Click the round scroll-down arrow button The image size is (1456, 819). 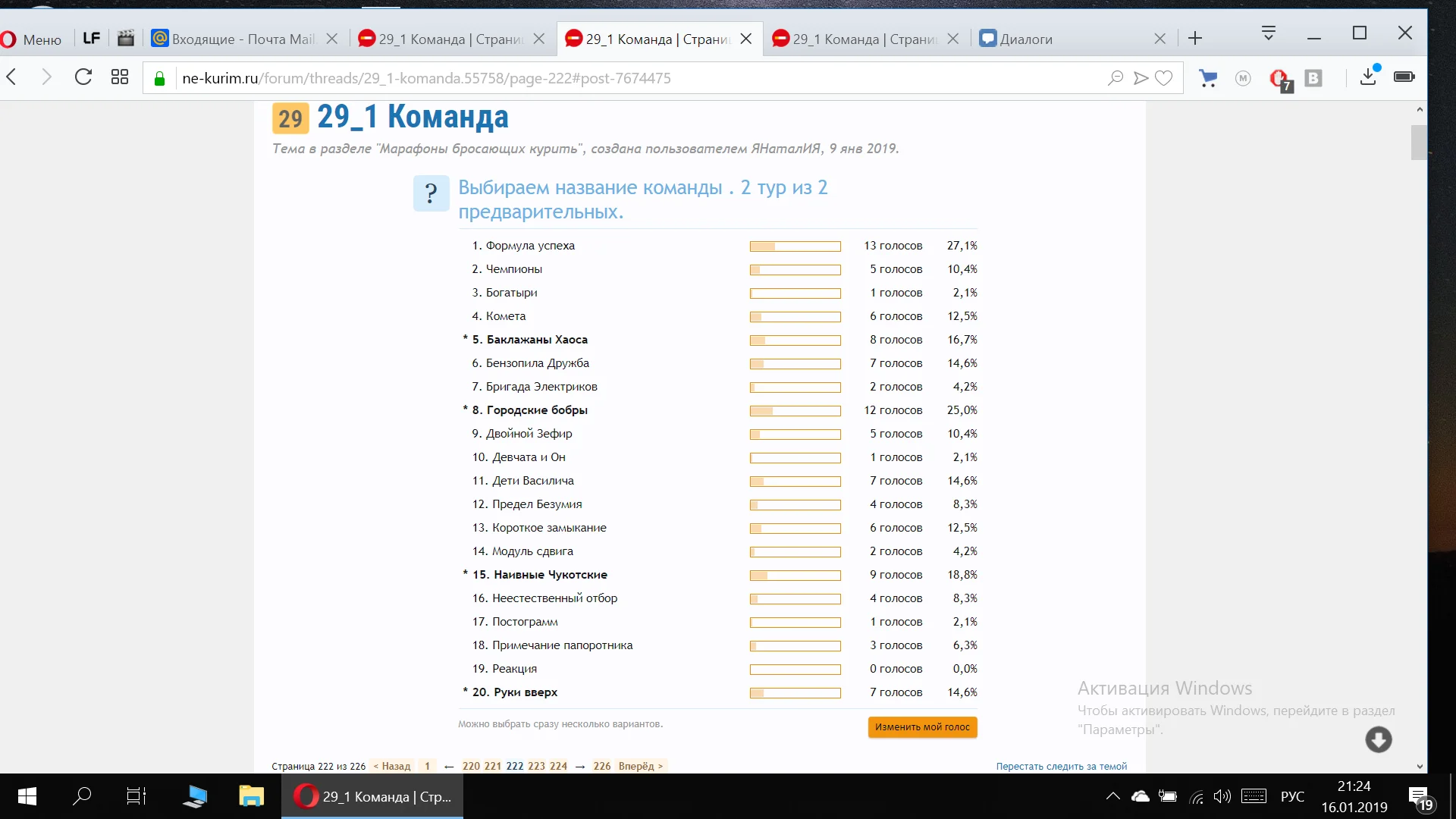click(1378, 739)
